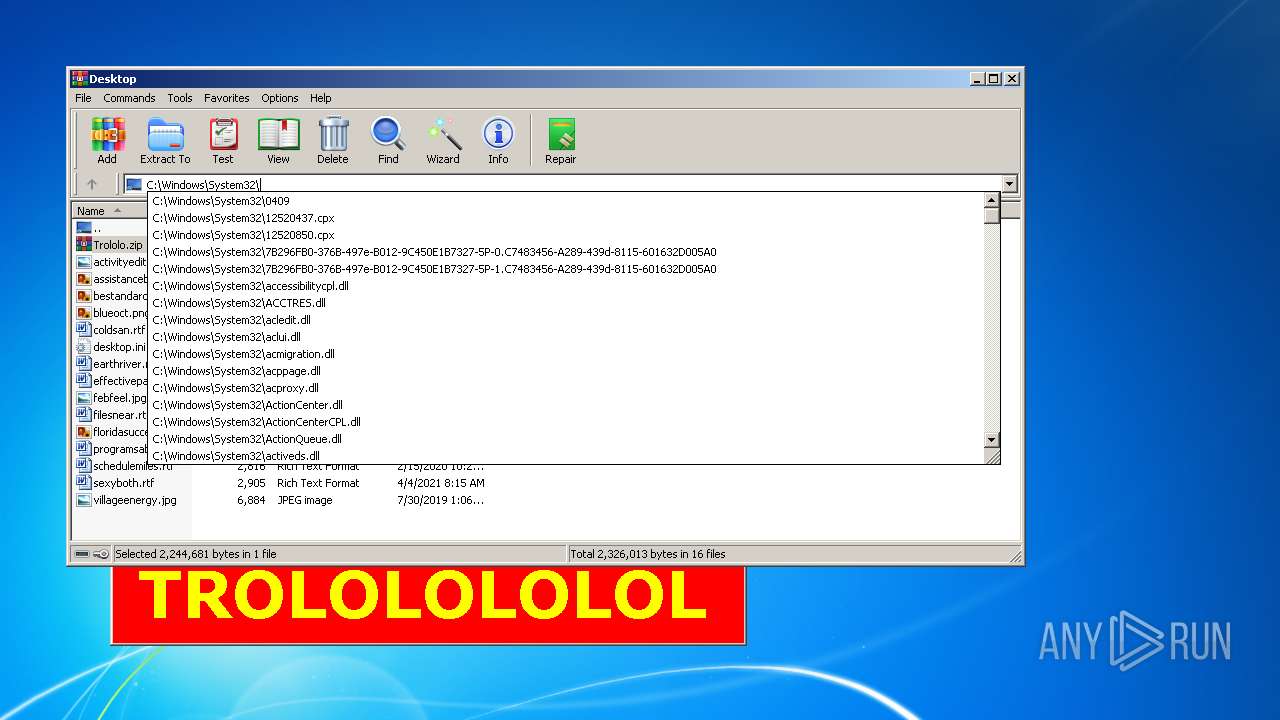Screen dimensions: 1280x720
Task: Click the suggestion list scrollbar thumb
Action: 991,216
